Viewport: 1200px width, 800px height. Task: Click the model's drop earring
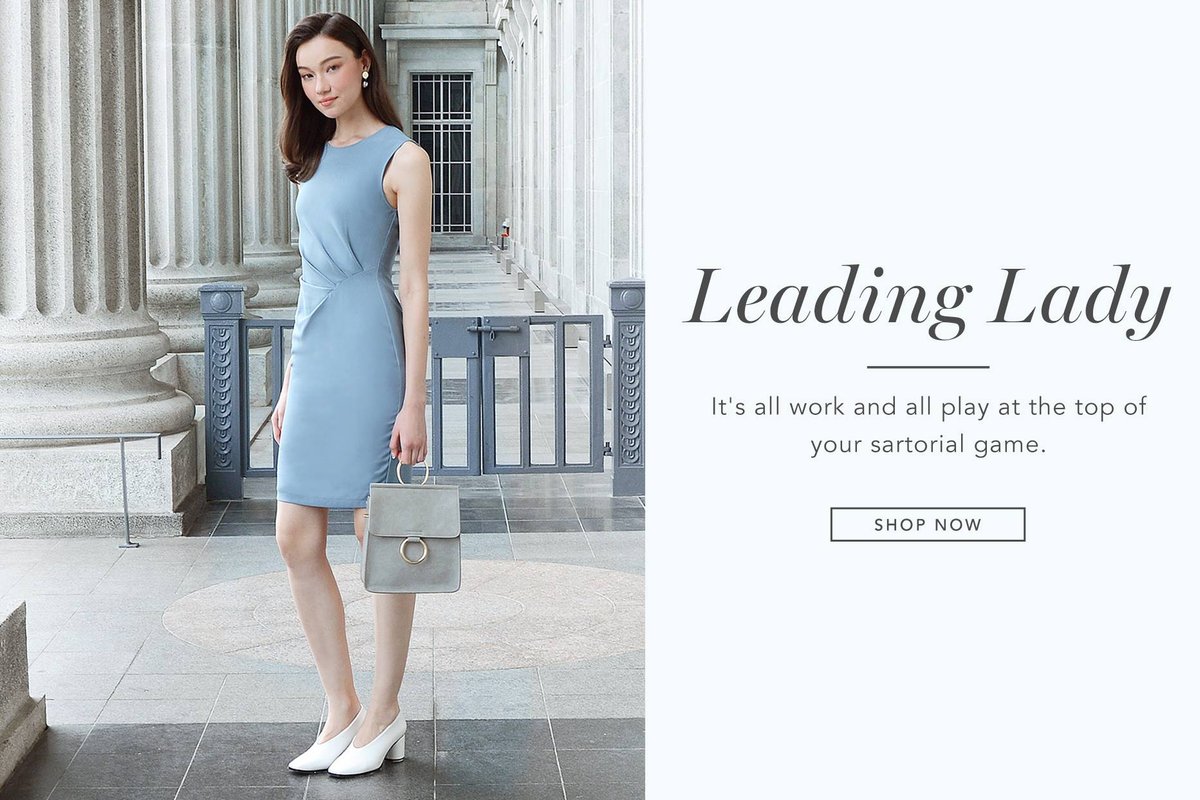coord(365,77)
